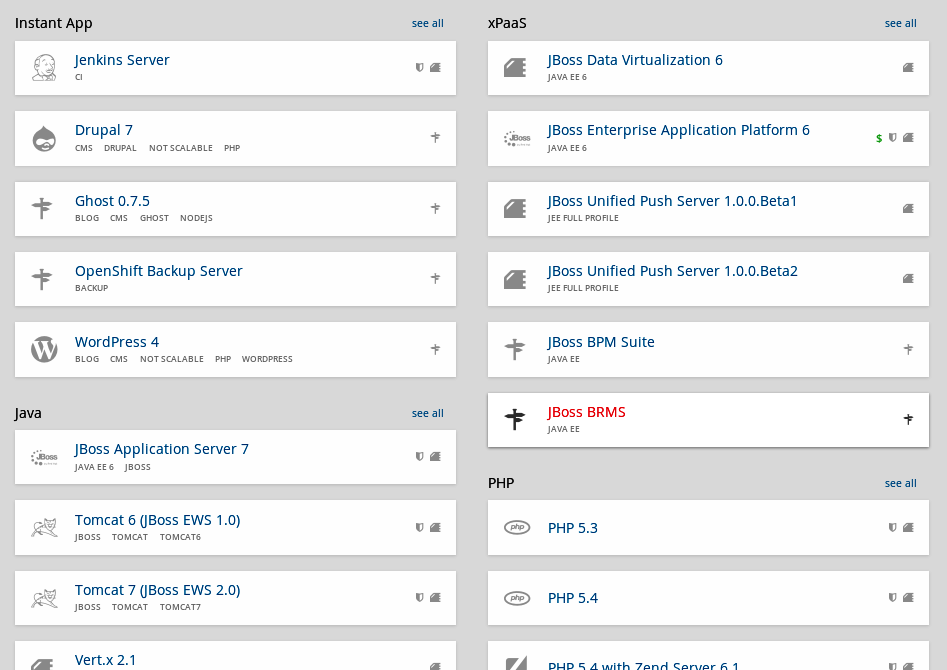The width and height of the screenshot is (947, 670).
Task: Click the quickstart icon right of JBoss BPM Suite
Action: pos(908,349)
